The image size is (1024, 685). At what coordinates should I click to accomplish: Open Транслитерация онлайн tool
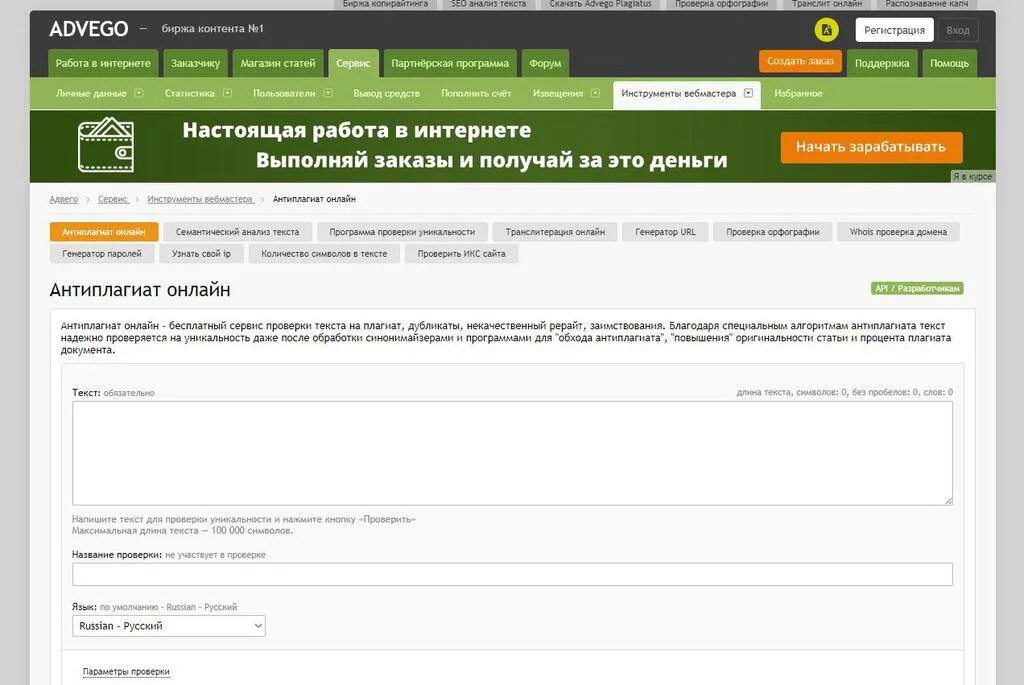point(555,232)
